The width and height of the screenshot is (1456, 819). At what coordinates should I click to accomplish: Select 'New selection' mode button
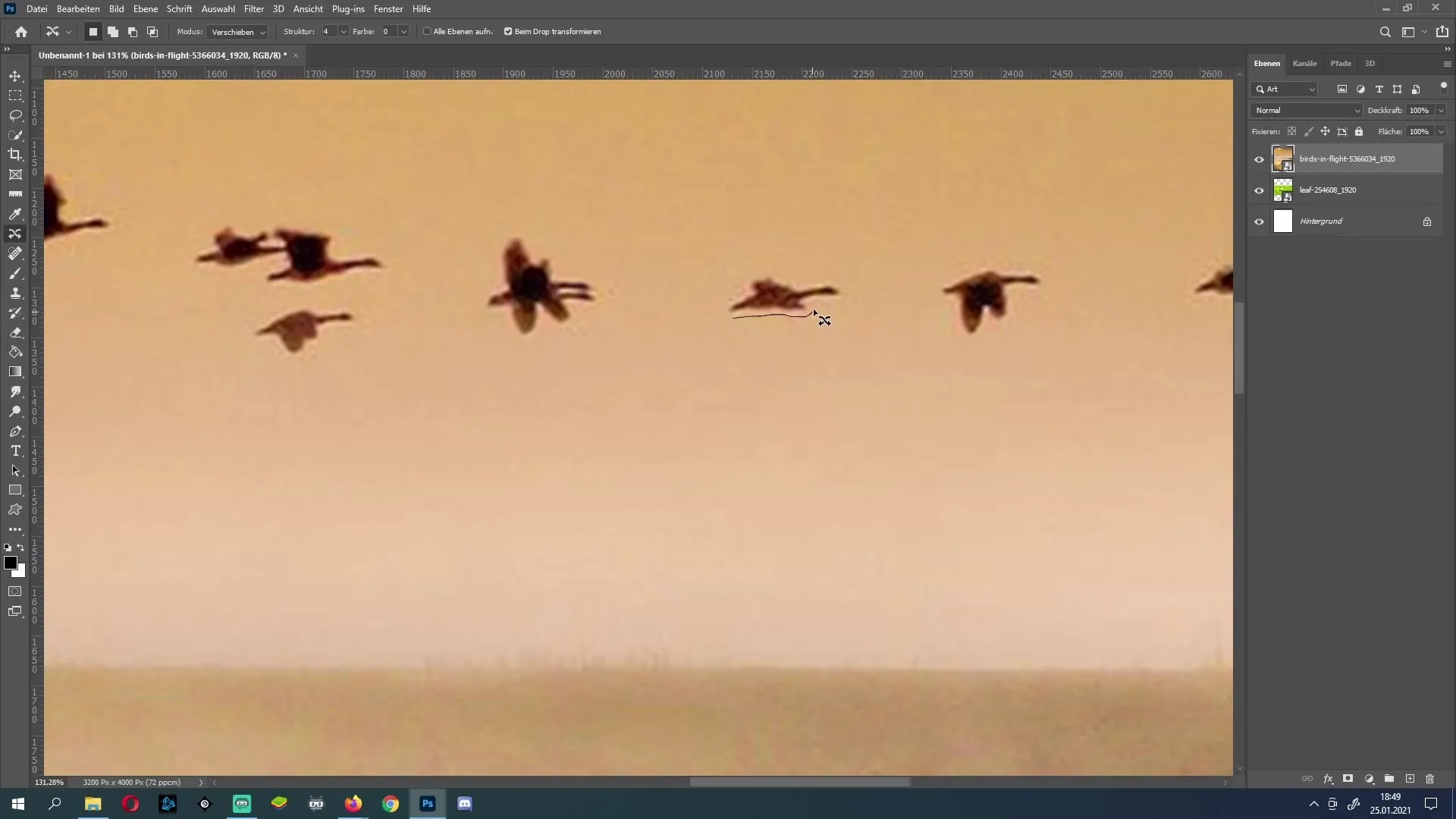[x=93, y=32]
